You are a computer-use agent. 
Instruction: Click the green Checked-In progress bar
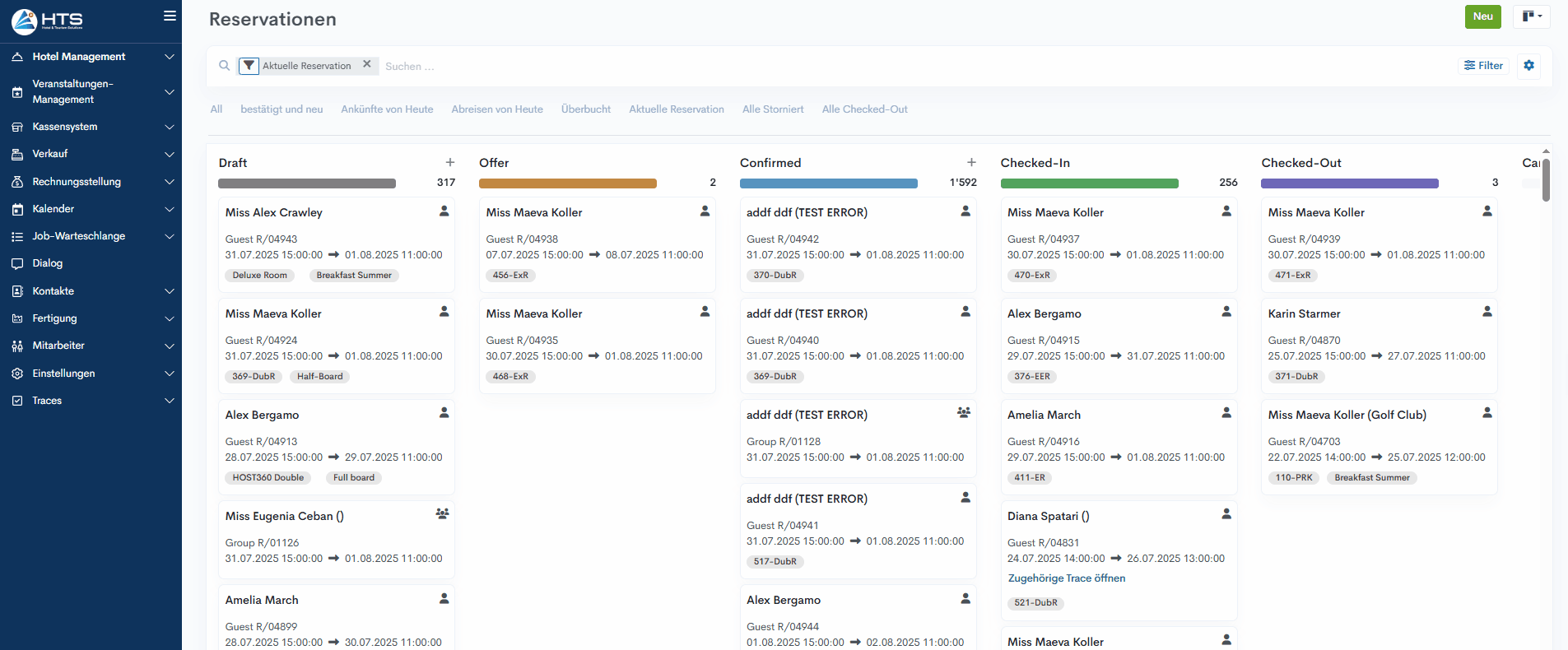(x=1089, y=183)
